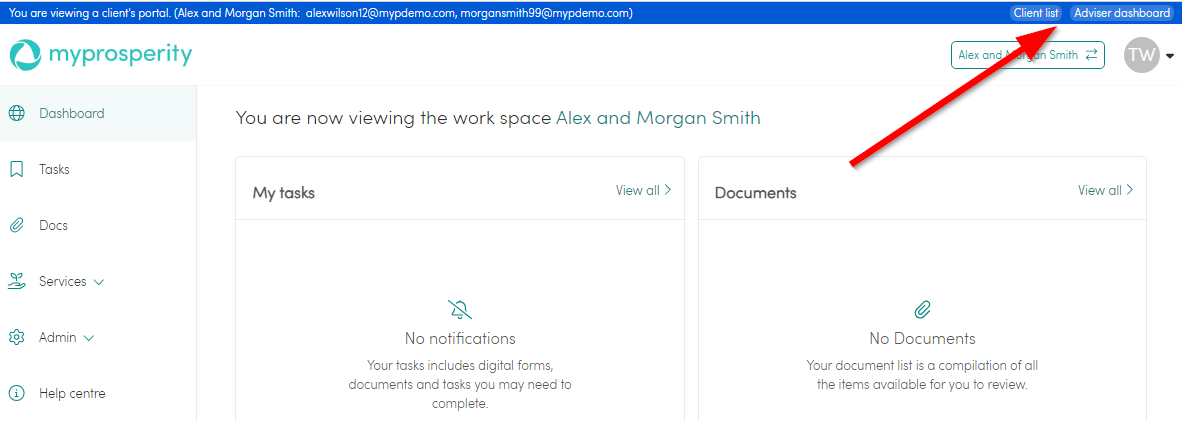The height and width of the screenshot is (421, 1182).
Task: Click the muted bell No notifications icon
Action: 460,309
